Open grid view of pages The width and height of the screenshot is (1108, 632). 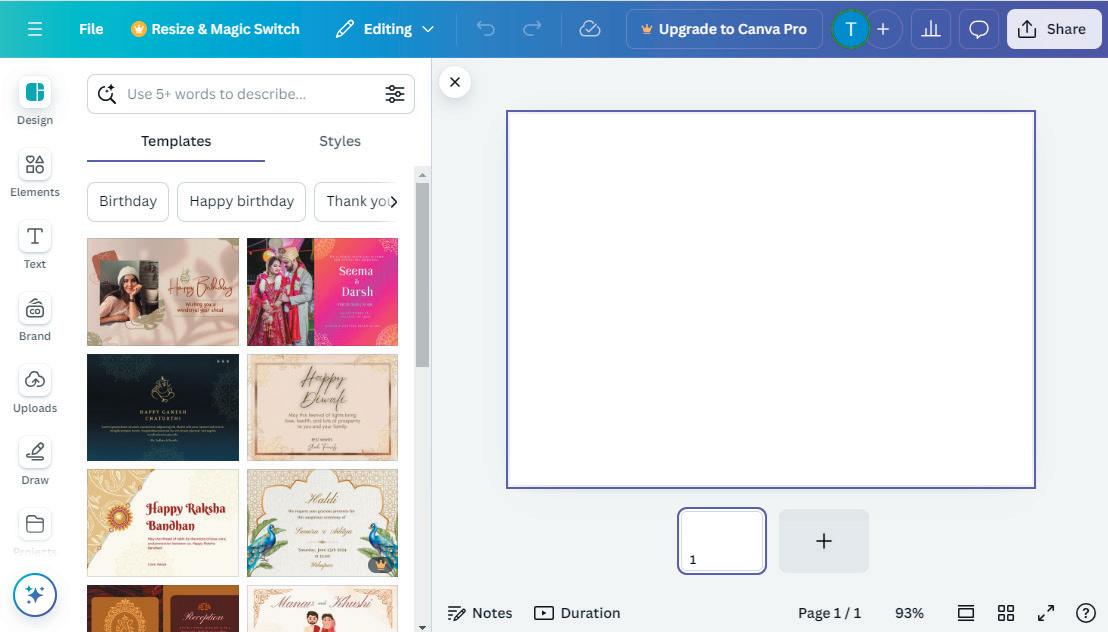pos(1006,613)
